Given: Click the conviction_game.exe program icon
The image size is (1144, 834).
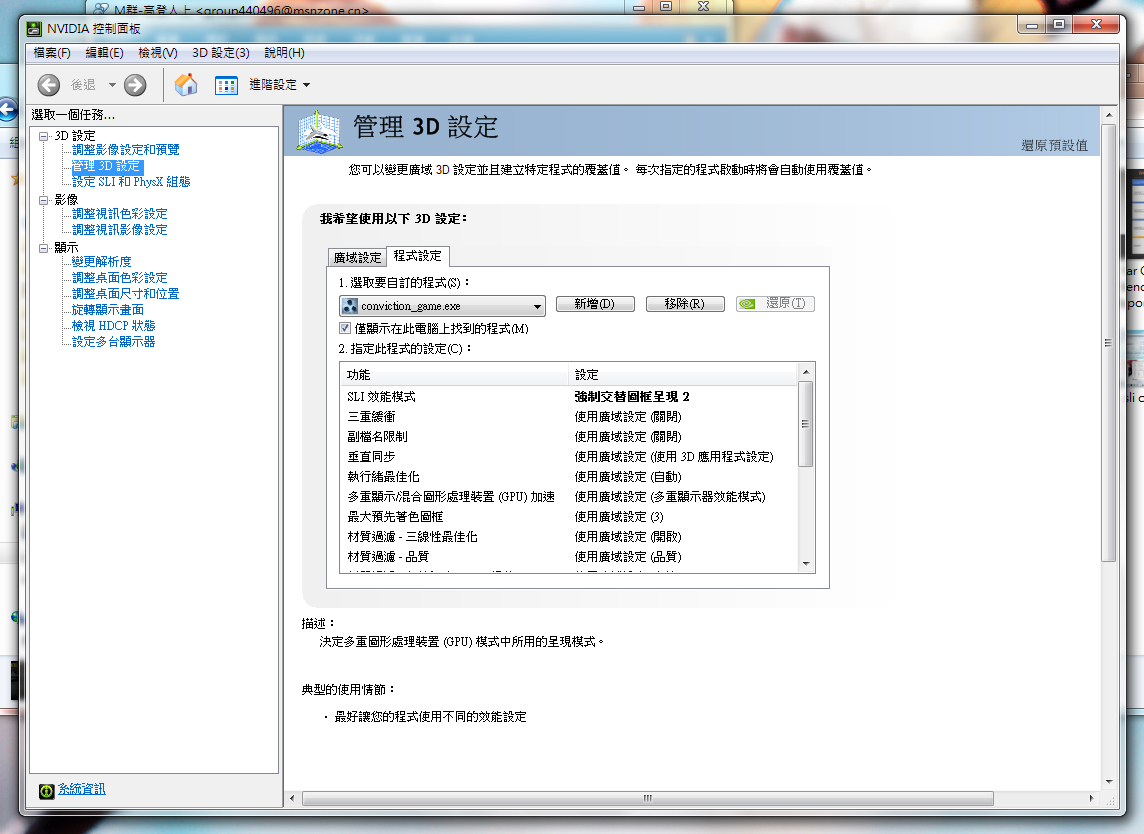Looking at the screenshot, I should tap(350, 306).
